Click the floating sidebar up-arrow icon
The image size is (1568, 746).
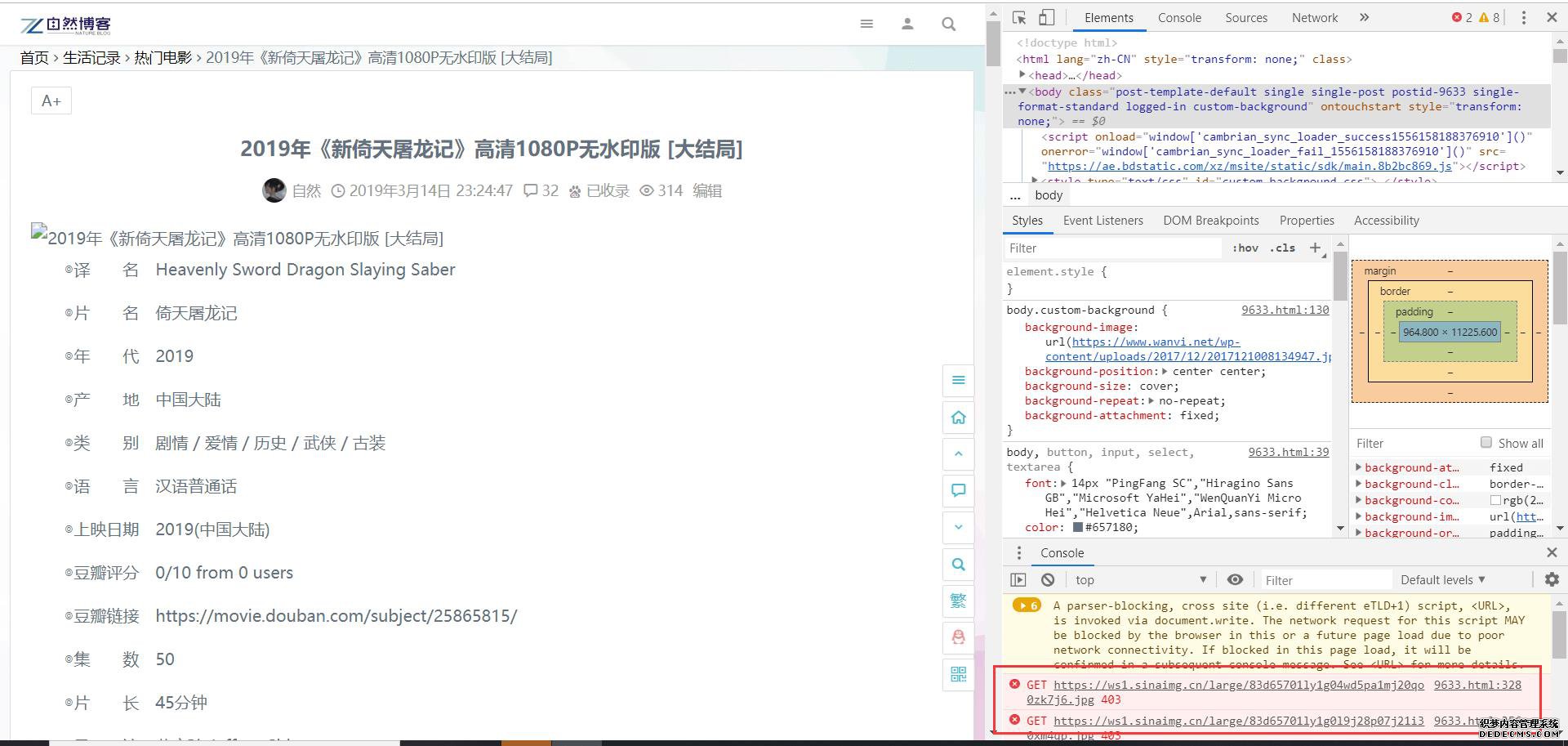958,453
